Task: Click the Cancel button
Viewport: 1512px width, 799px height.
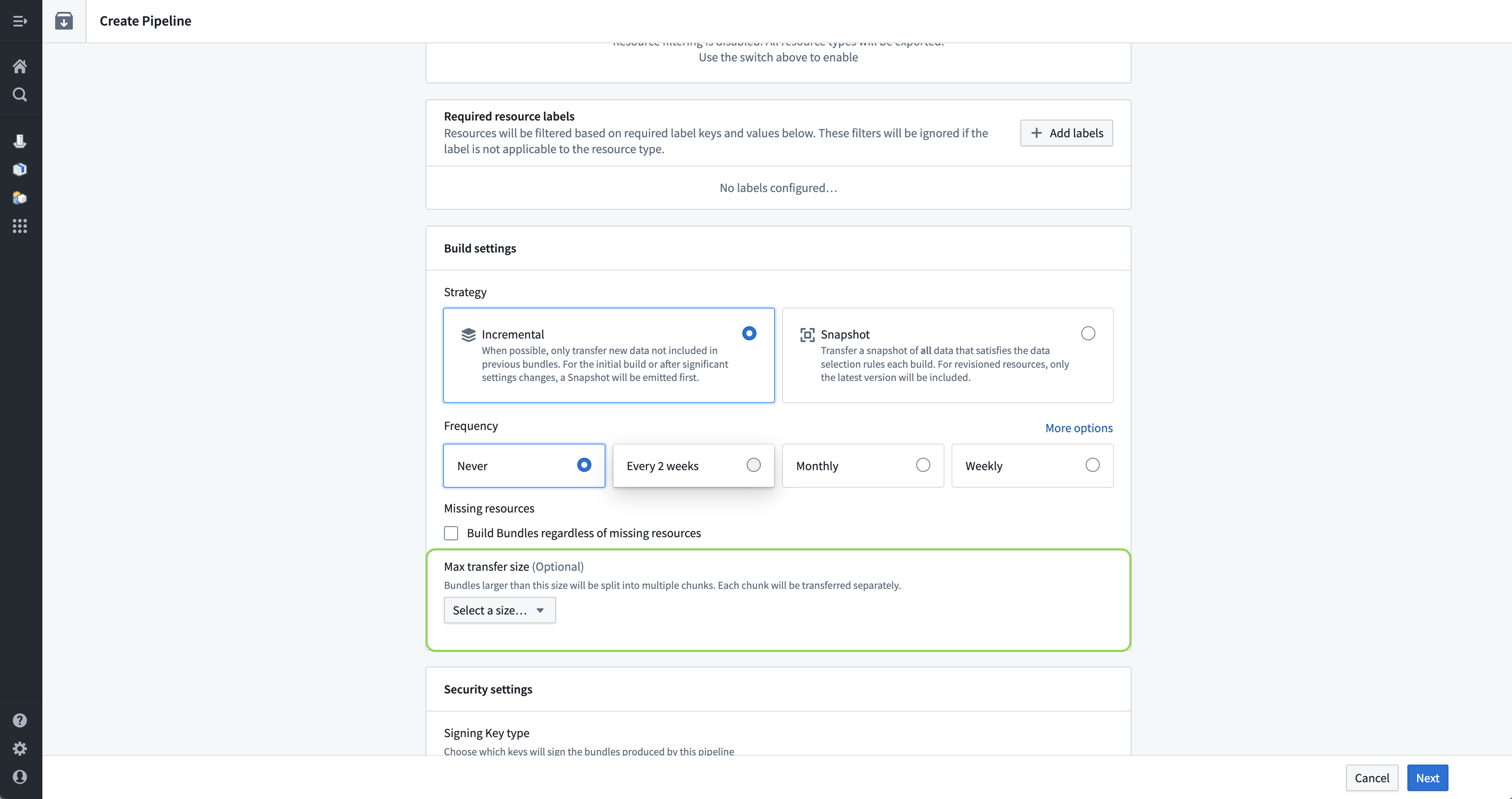Action: coord(1372,778)
